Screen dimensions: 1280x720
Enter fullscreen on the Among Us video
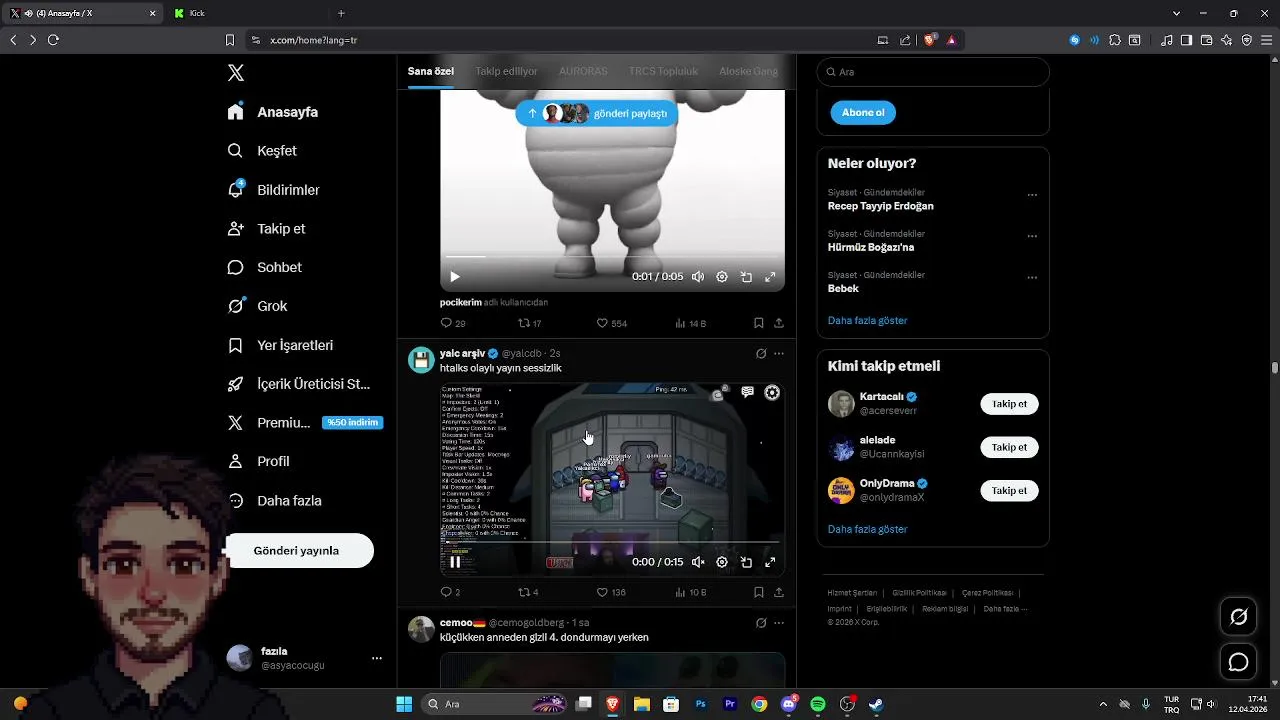pos(770,562)
